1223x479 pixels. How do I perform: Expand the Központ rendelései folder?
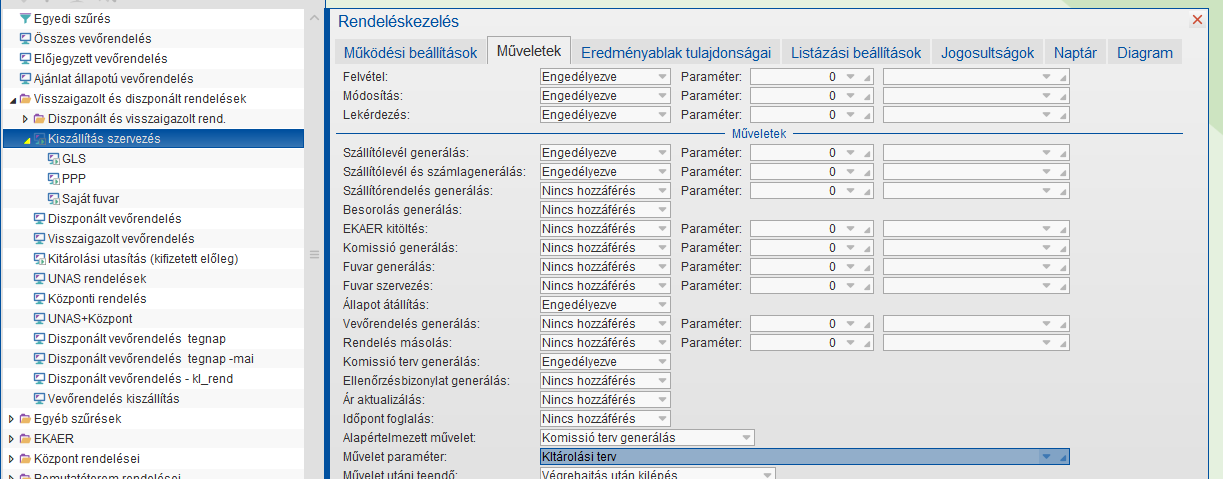[12, 458]
